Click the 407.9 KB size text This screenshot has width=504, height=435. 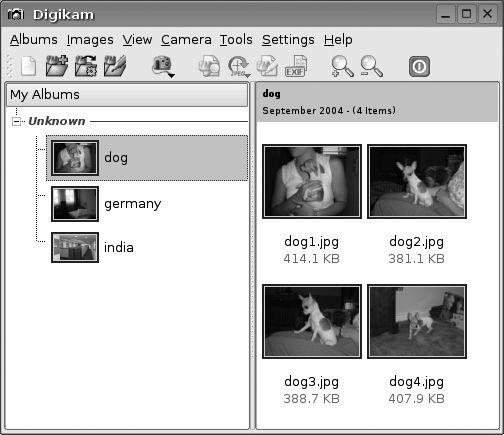coord(416,399)
